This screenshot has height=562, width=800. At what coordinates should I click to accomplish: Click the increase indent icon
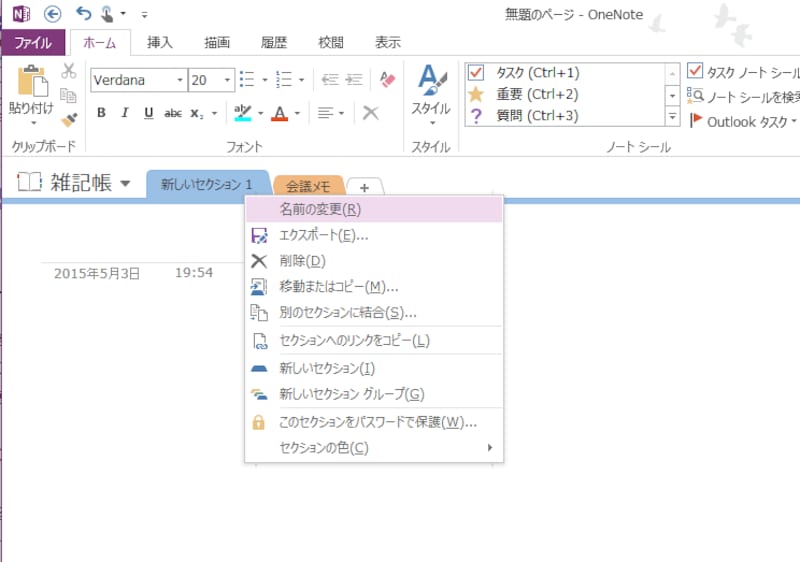[354, 80]
